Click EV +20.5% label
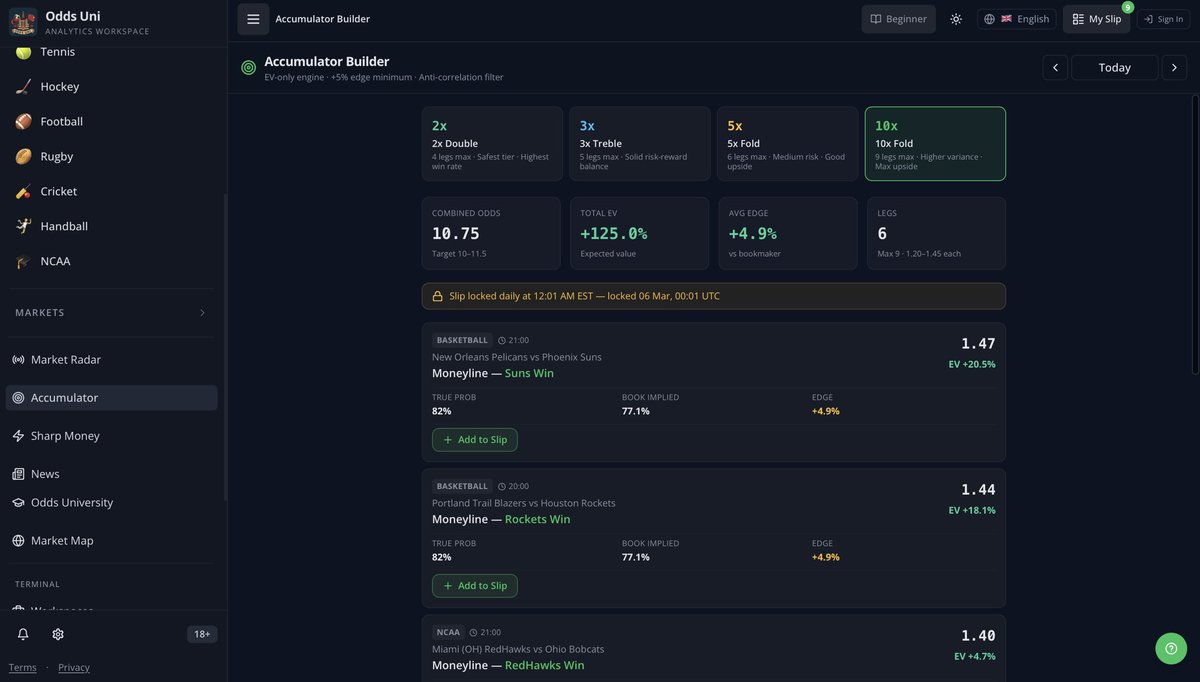Image resolution: width=1200 pixels, height=682 pixels. 972,364
